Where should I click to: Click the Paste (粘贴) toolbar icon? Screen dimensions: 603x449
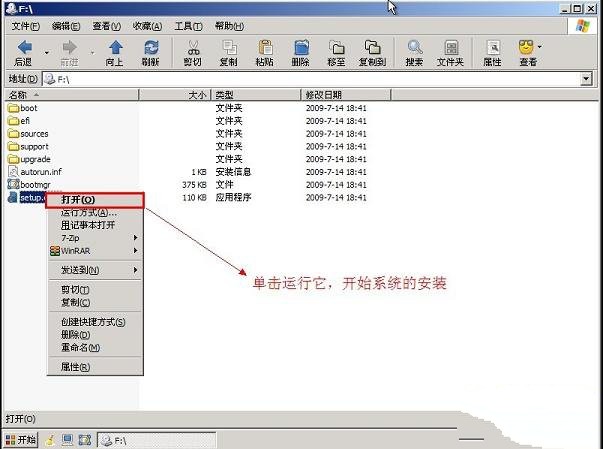(264, 48)
